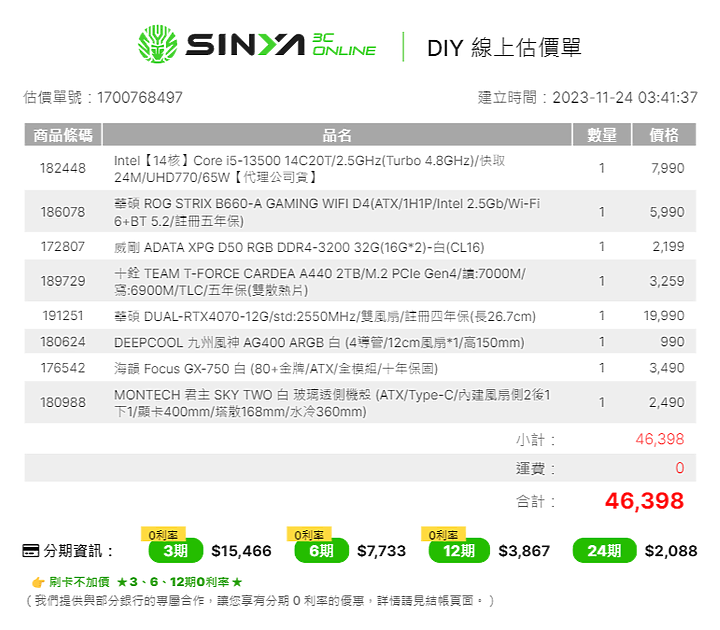
Task: Click the bold 合計 total 46,398
Action: point(644,501)
